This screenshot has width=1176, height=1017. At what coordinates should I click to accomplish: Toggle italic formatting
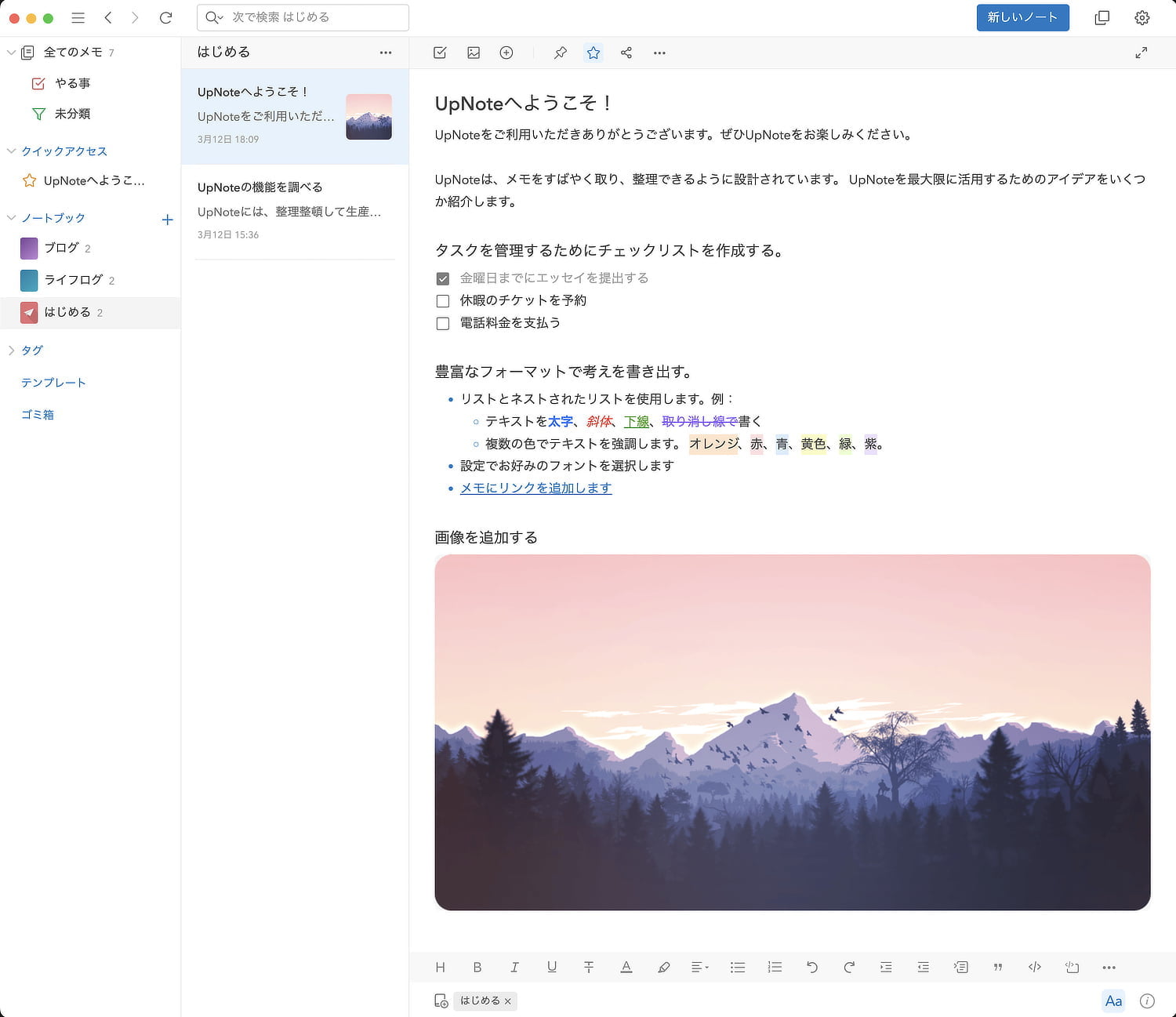click(x=514, y=968)
